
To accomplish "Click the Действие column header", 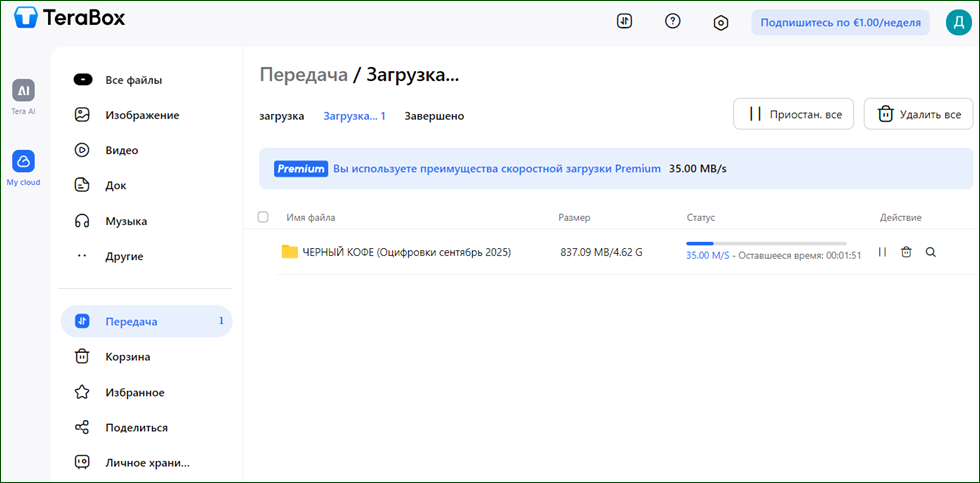I will point(901,217).
